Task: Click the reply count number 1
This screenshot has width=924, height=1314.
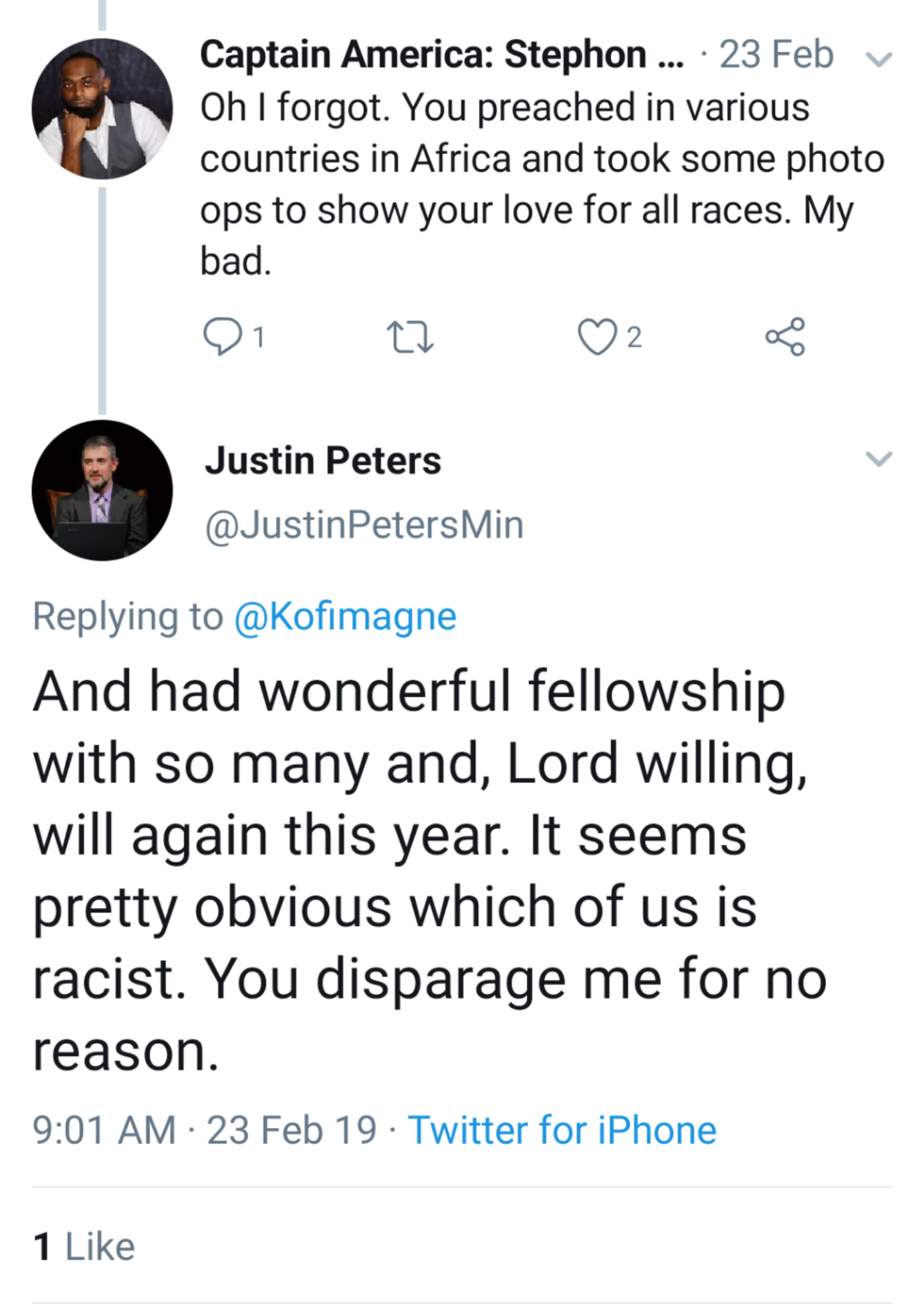Action: [258, 337]
